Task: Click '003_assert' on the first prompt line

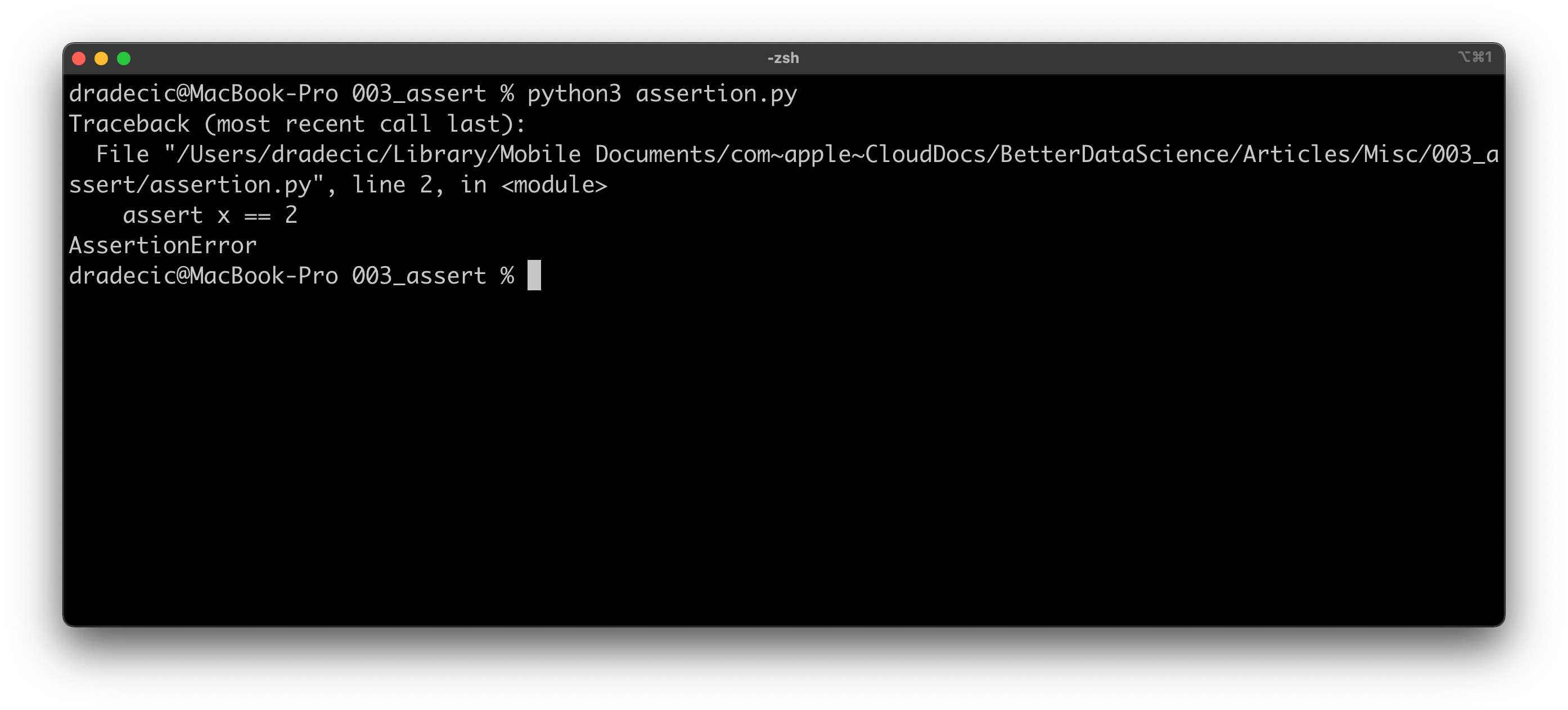Action: tap(419, 94)
